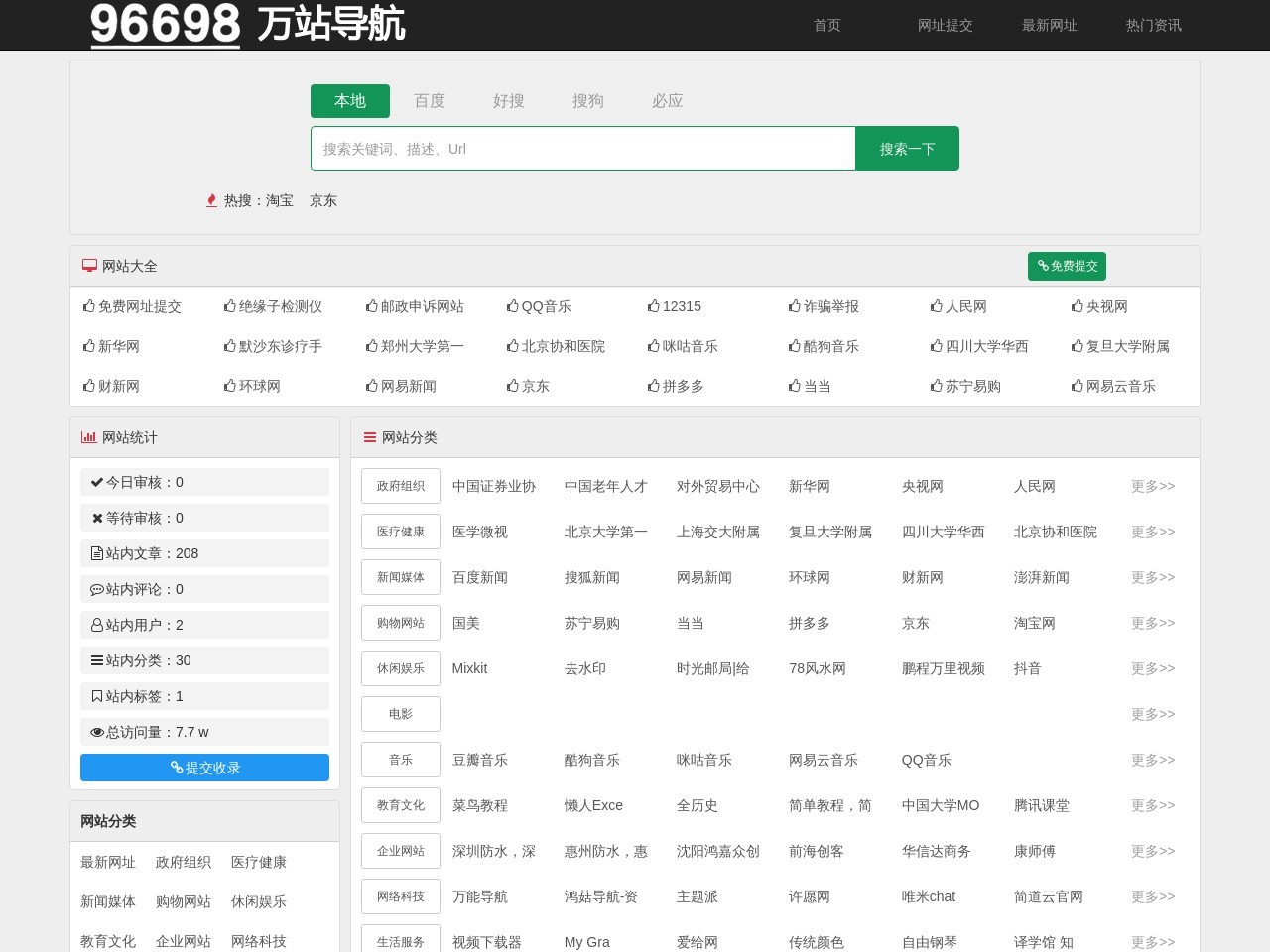Open 热门资讯 in top navigation
The image size is (1270, 952).
coord(1153,26)
